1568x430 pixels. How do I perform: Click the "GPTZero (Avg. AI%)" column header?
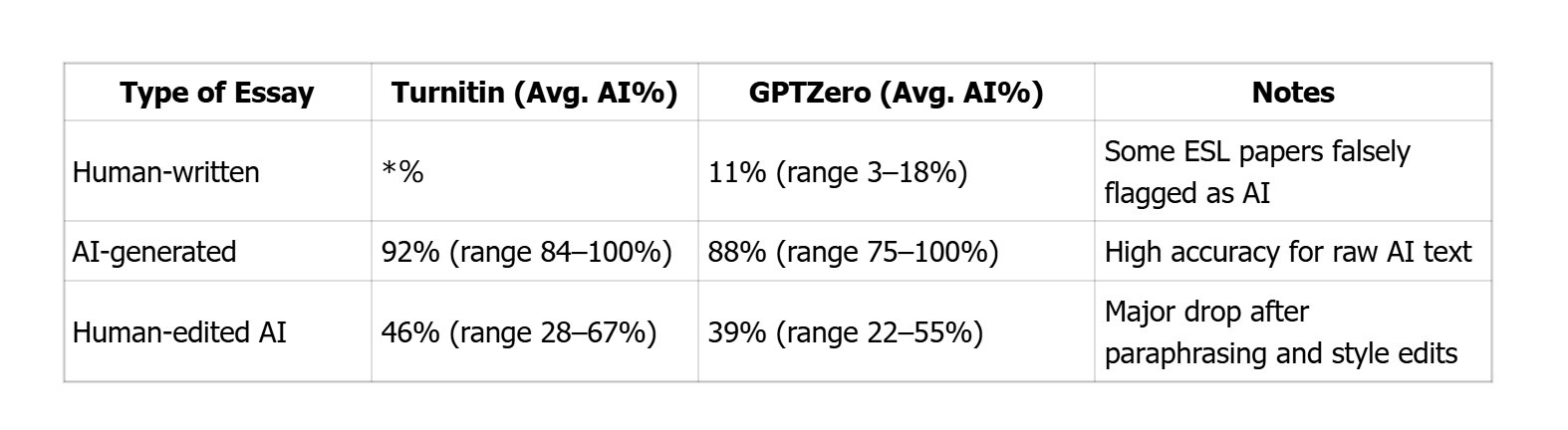[896, 93]
